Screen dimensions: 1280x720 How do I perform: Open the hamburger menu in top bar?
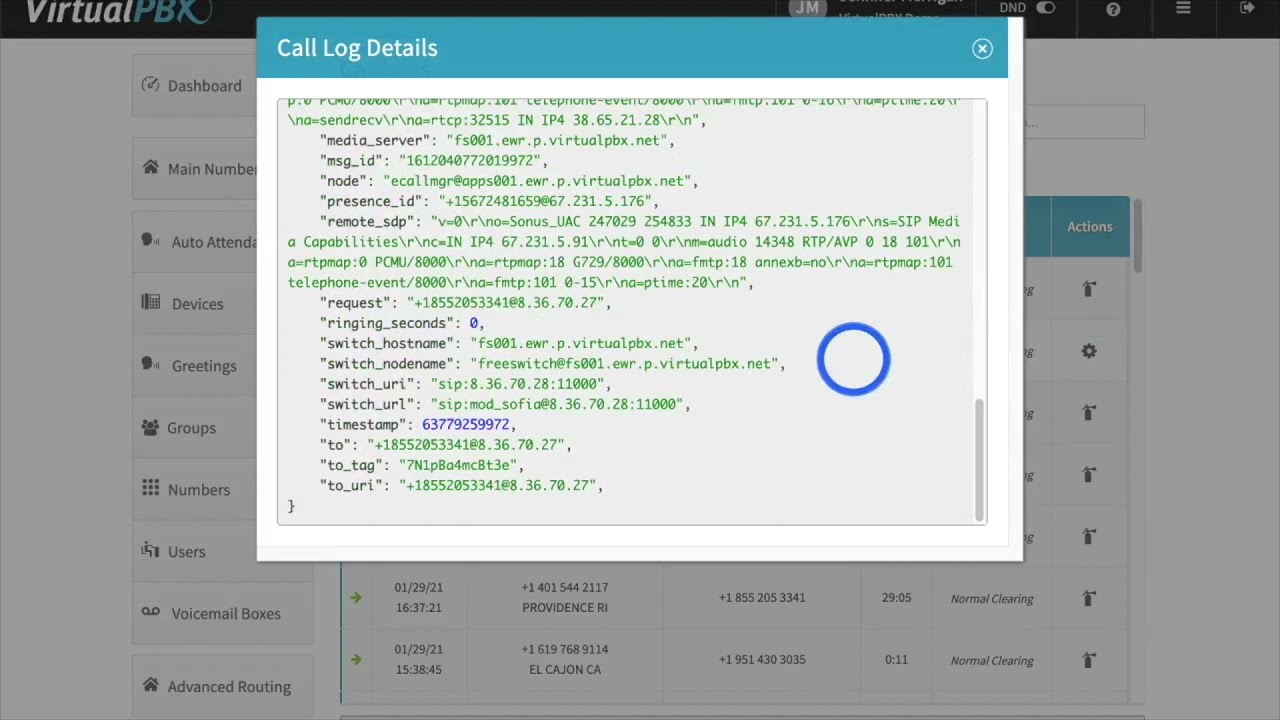[1183, 8]
